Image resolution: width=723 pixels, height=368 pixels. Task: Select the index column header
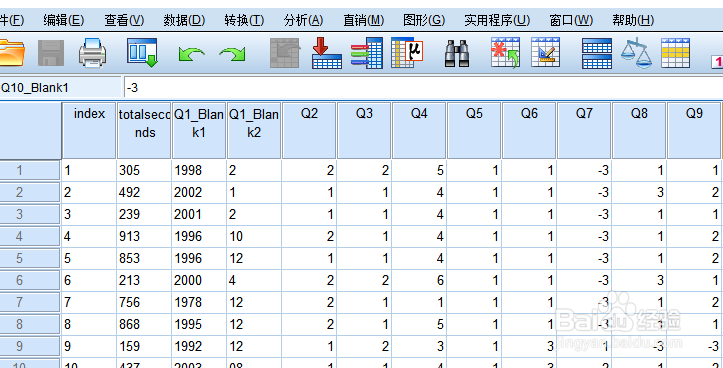pyautogui.click(x=89, y=131)
